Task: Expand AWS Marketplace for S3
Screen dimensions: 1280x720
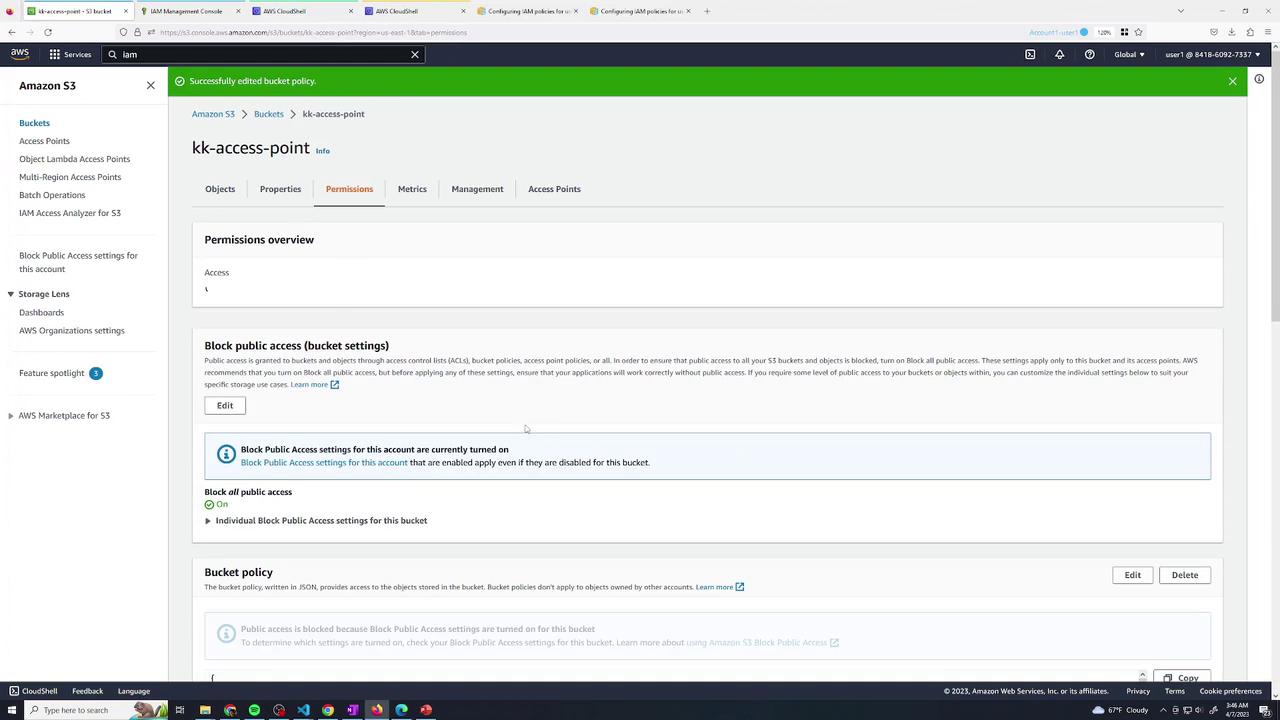Action: (x=11, y=416)
